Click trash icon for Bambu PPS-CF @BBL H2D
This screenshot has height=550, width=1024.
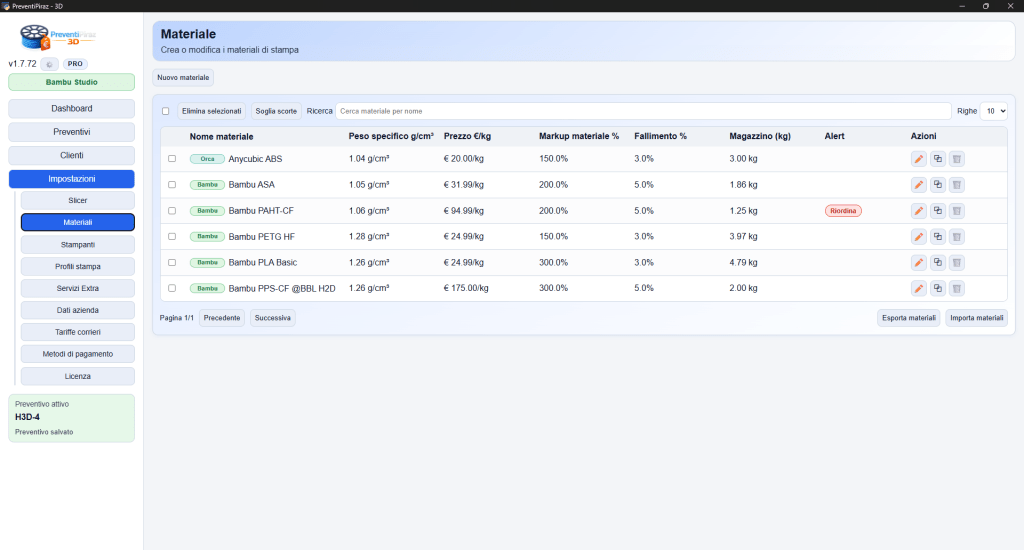(956, 289)
